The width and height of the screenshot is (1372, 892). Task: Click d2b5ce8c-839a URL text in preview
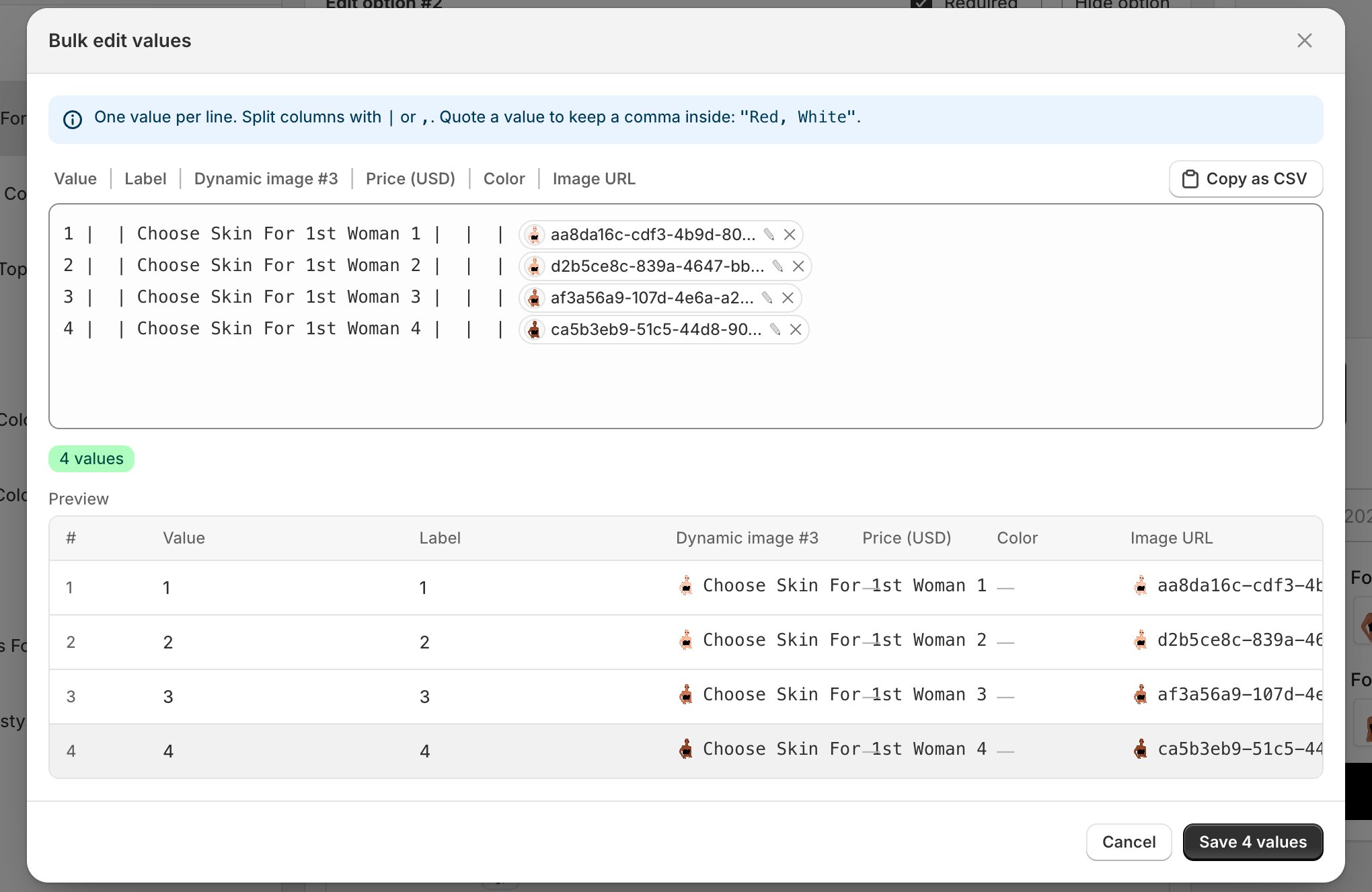pos(1240,640)
